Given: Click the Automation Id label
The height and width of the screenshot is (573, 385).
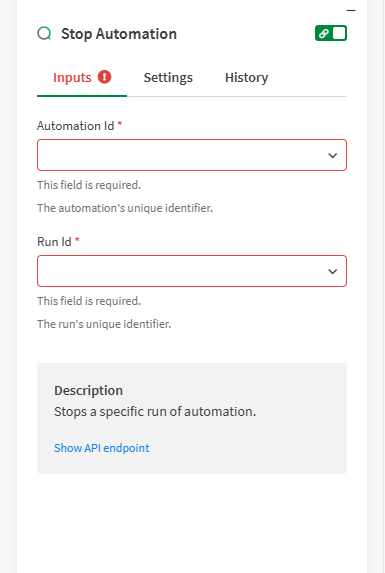Looking at the screenshot, I should pos(76,126).
